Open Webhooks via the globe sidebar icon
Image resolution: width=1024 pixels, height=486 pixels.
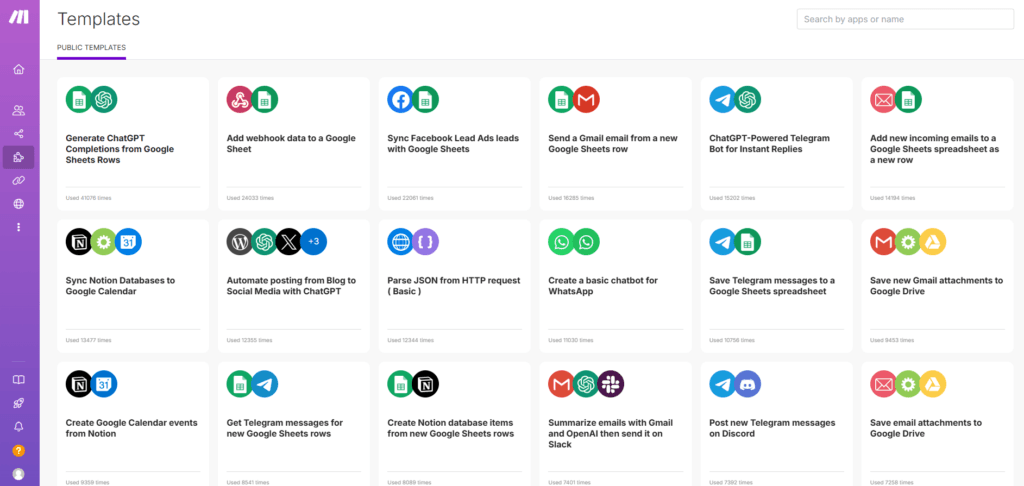[x=18, y=204]
